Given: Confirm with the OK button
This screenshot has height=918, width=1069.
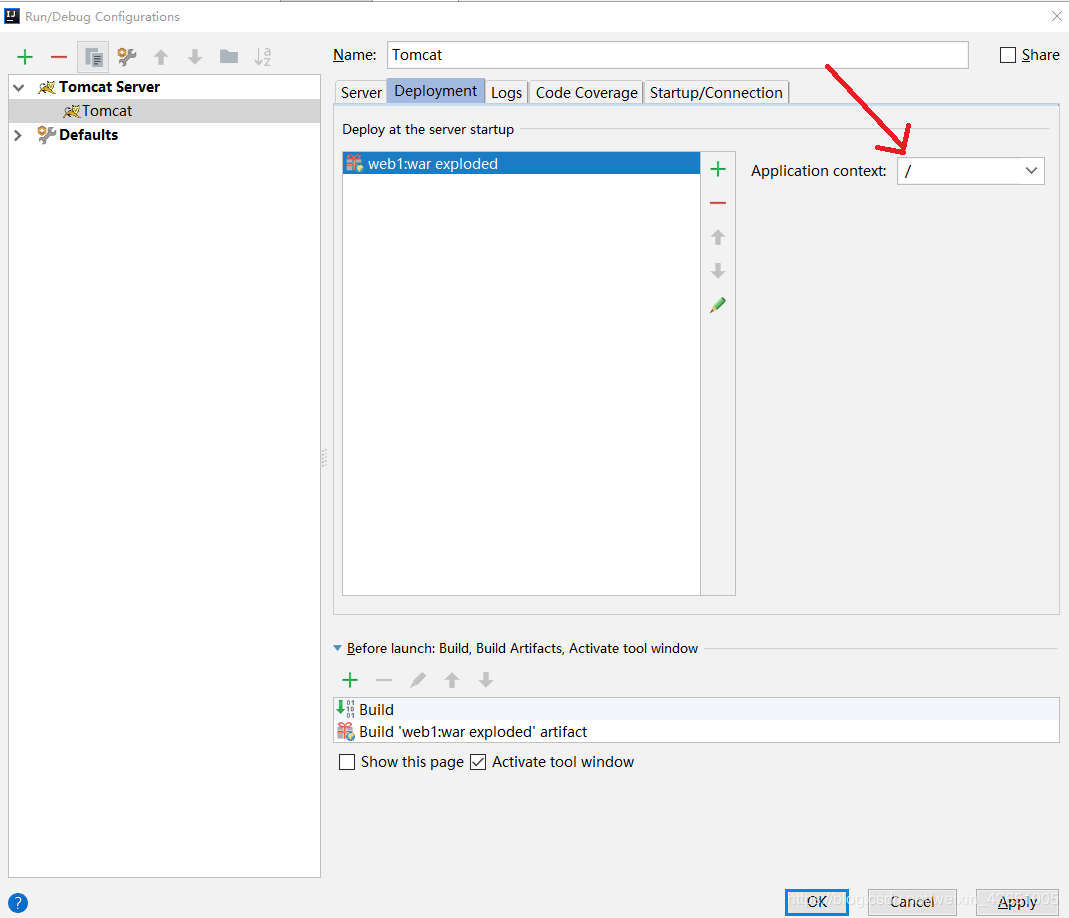Looking at the screenshot, I should click(x=817, y=902).
